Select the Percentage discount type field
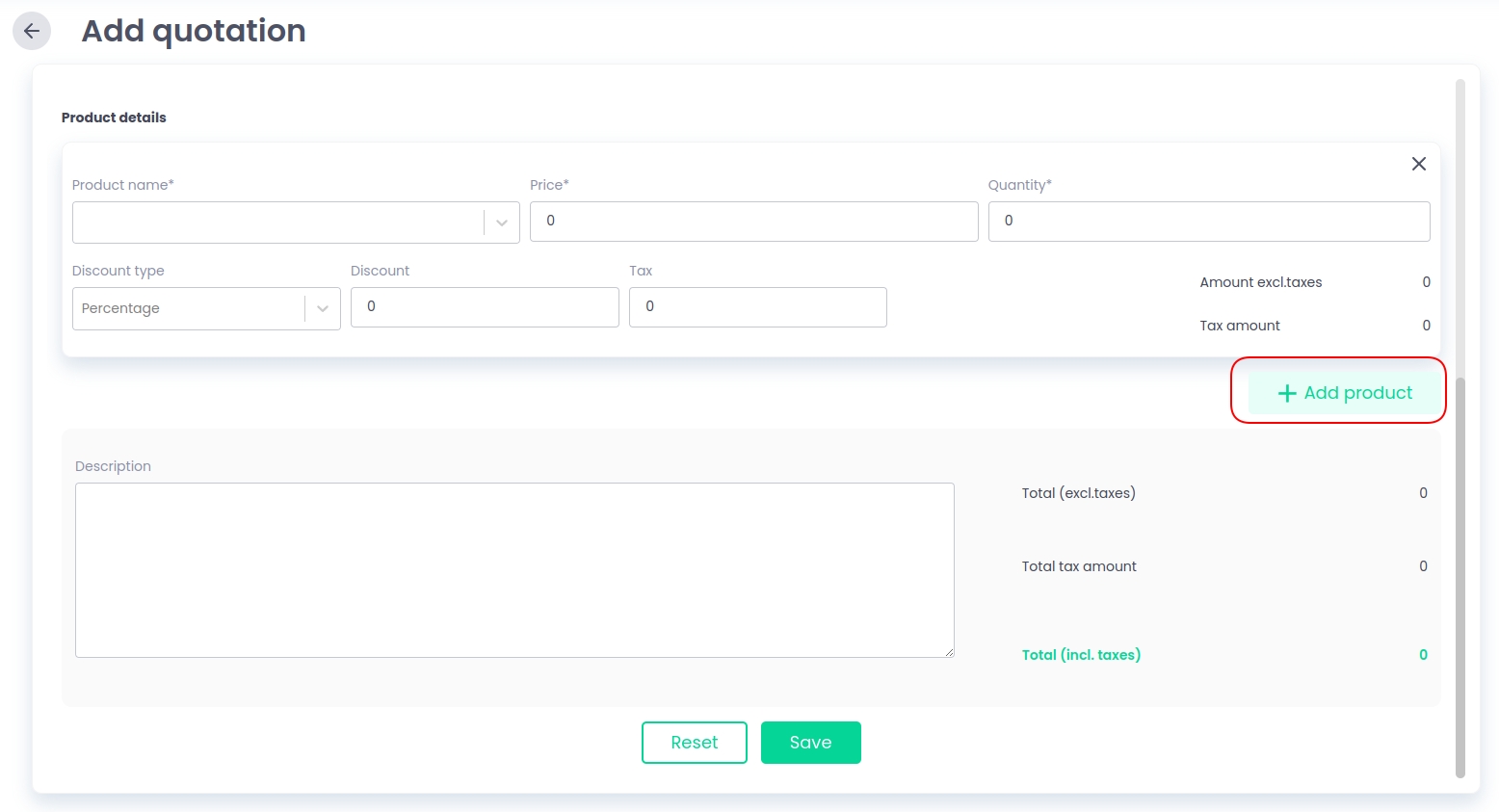1499x812 pixels. click(x=189, y=309)
